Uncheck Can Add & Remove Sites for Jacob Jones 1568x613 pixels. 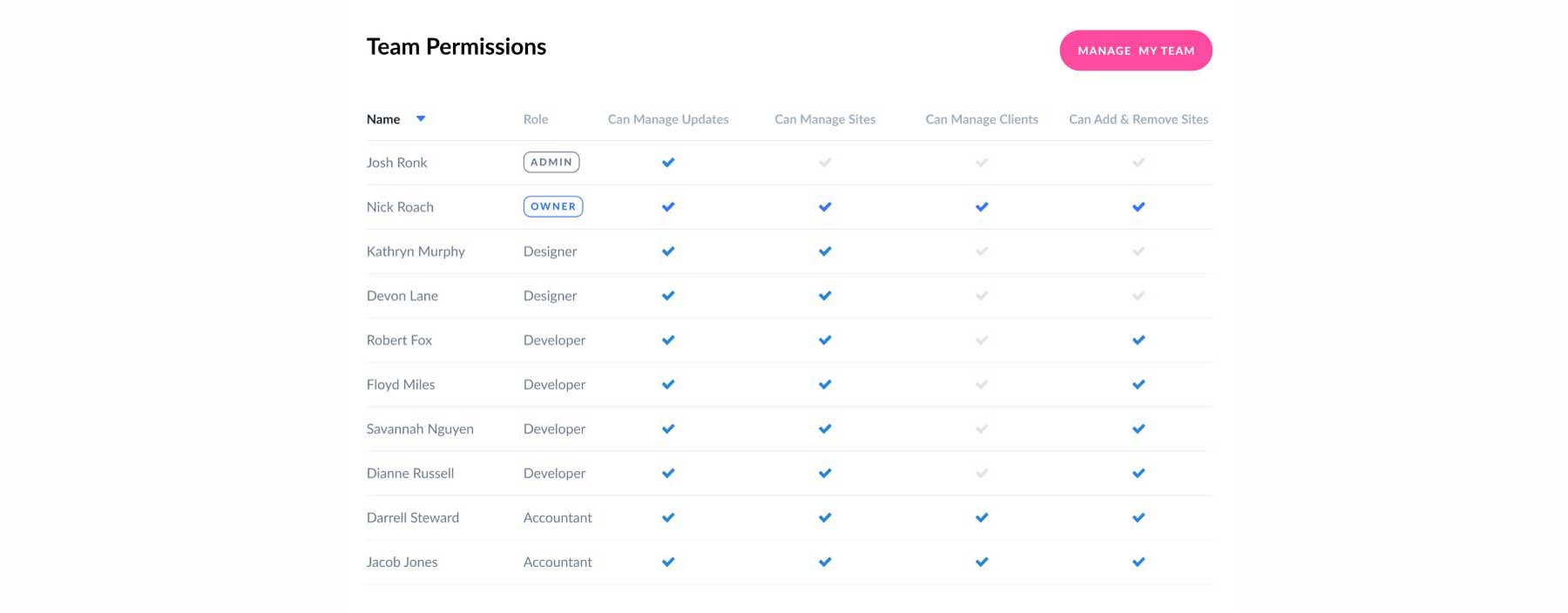click(x=1138, y=562)
